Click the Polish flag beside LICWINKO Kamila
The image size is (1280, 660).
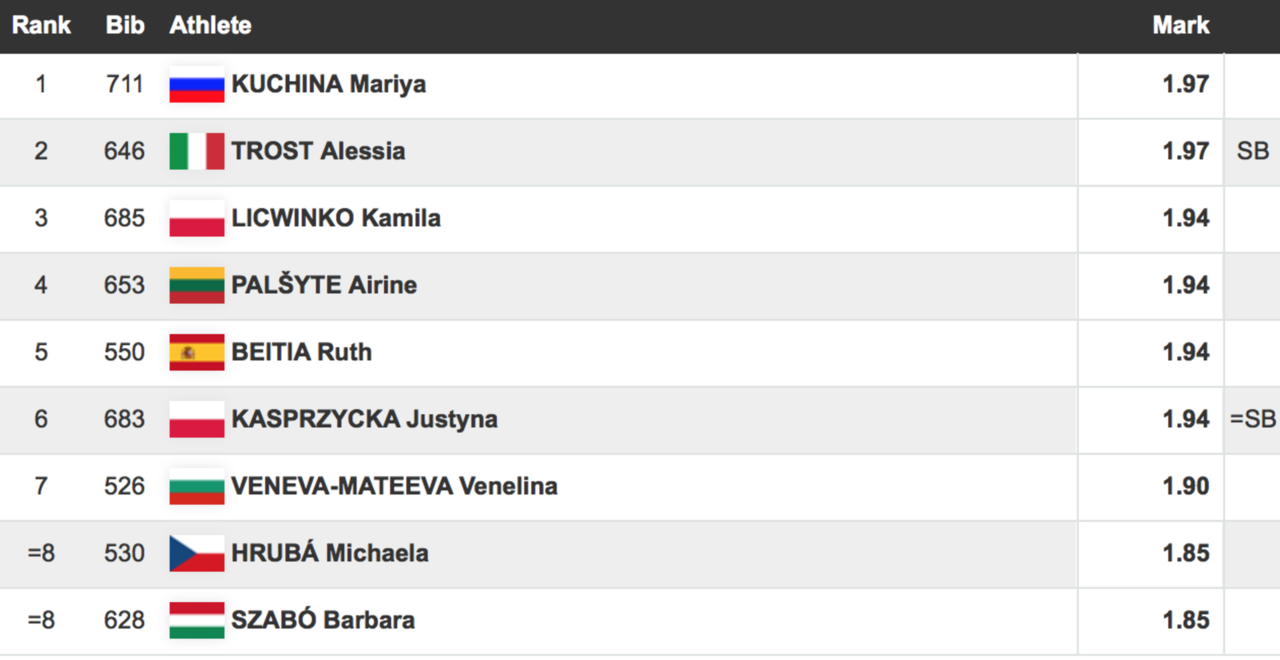click(197, 218)
